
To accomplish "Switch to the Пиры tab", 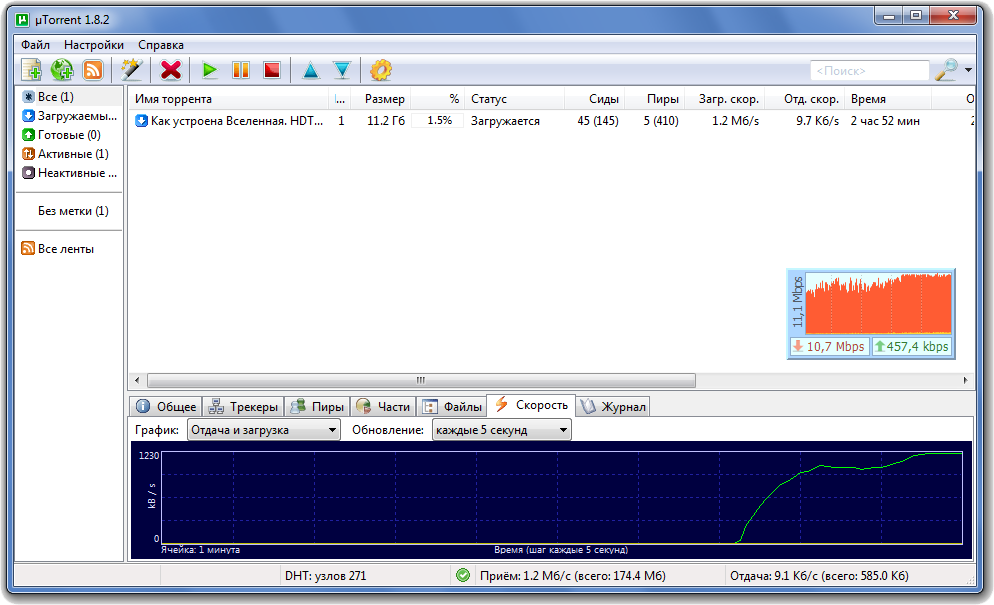I will tap(317, 407).
